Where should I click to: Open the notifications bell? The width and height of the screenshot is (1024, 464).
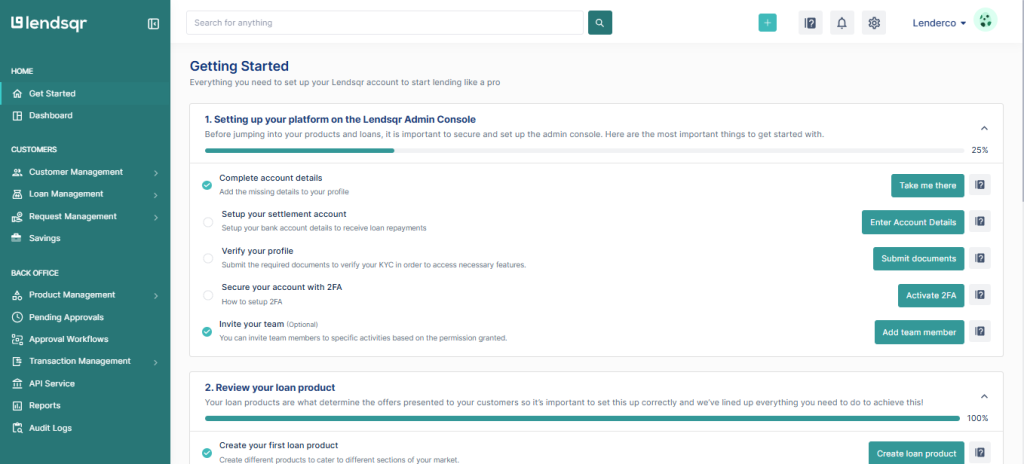click(842, 23)
